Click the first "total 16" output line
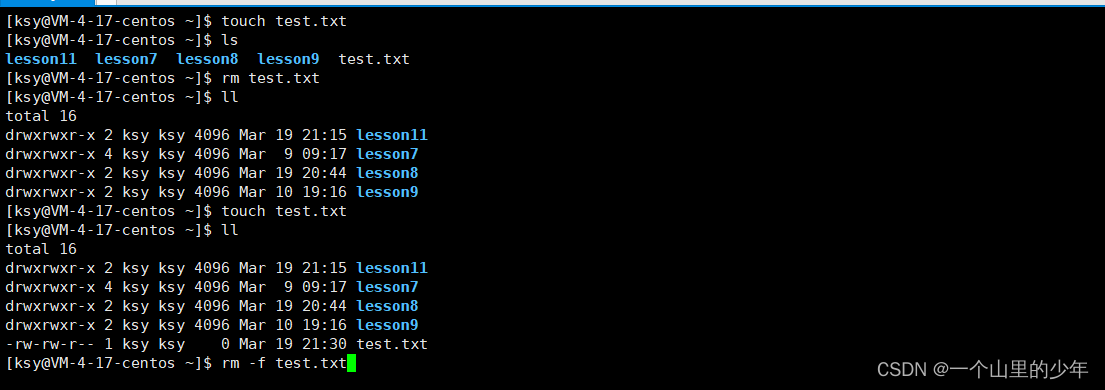The height and width of the screenshot is (390, 1105). coord(41,116)
